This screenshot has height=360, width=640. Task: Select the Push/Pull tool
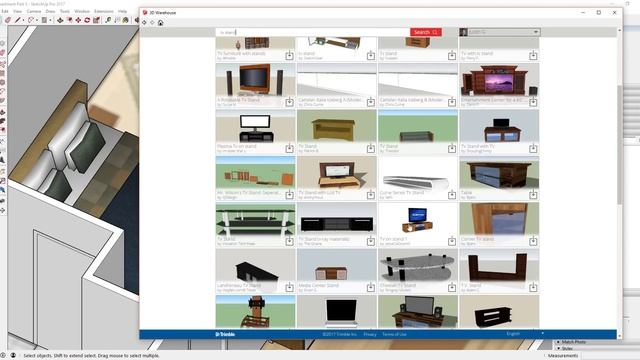pos(60,20)
